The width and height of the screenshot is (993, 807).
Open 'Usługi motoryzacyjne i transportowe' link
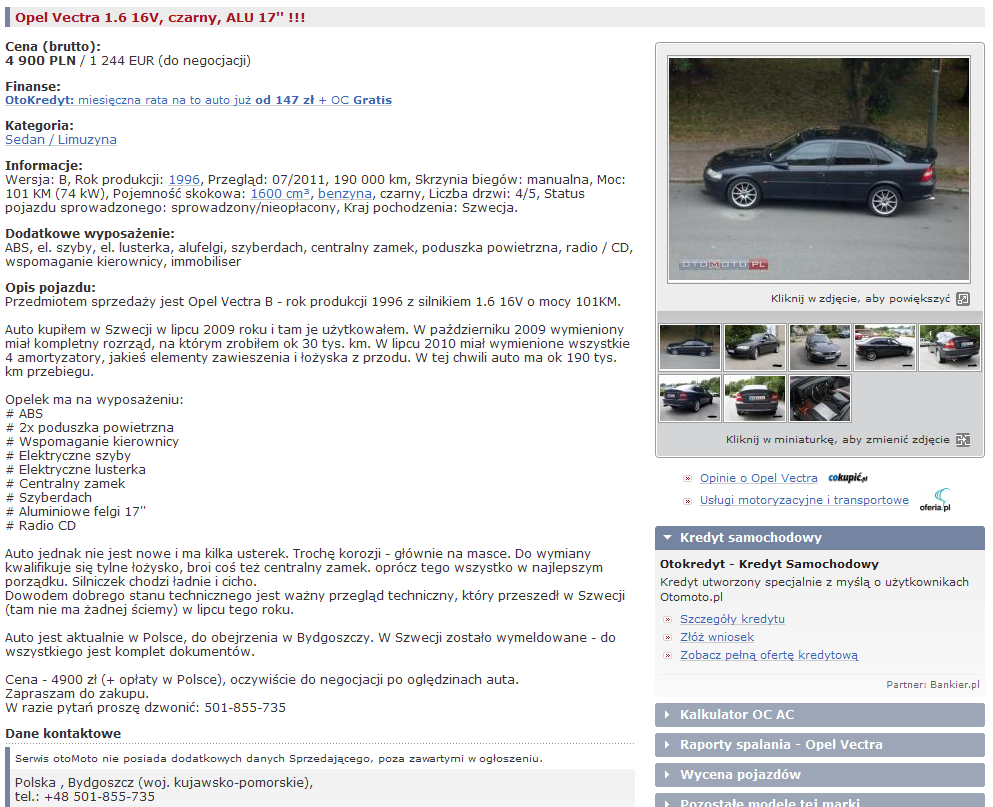pyautogui.click(x=804, y=500)
